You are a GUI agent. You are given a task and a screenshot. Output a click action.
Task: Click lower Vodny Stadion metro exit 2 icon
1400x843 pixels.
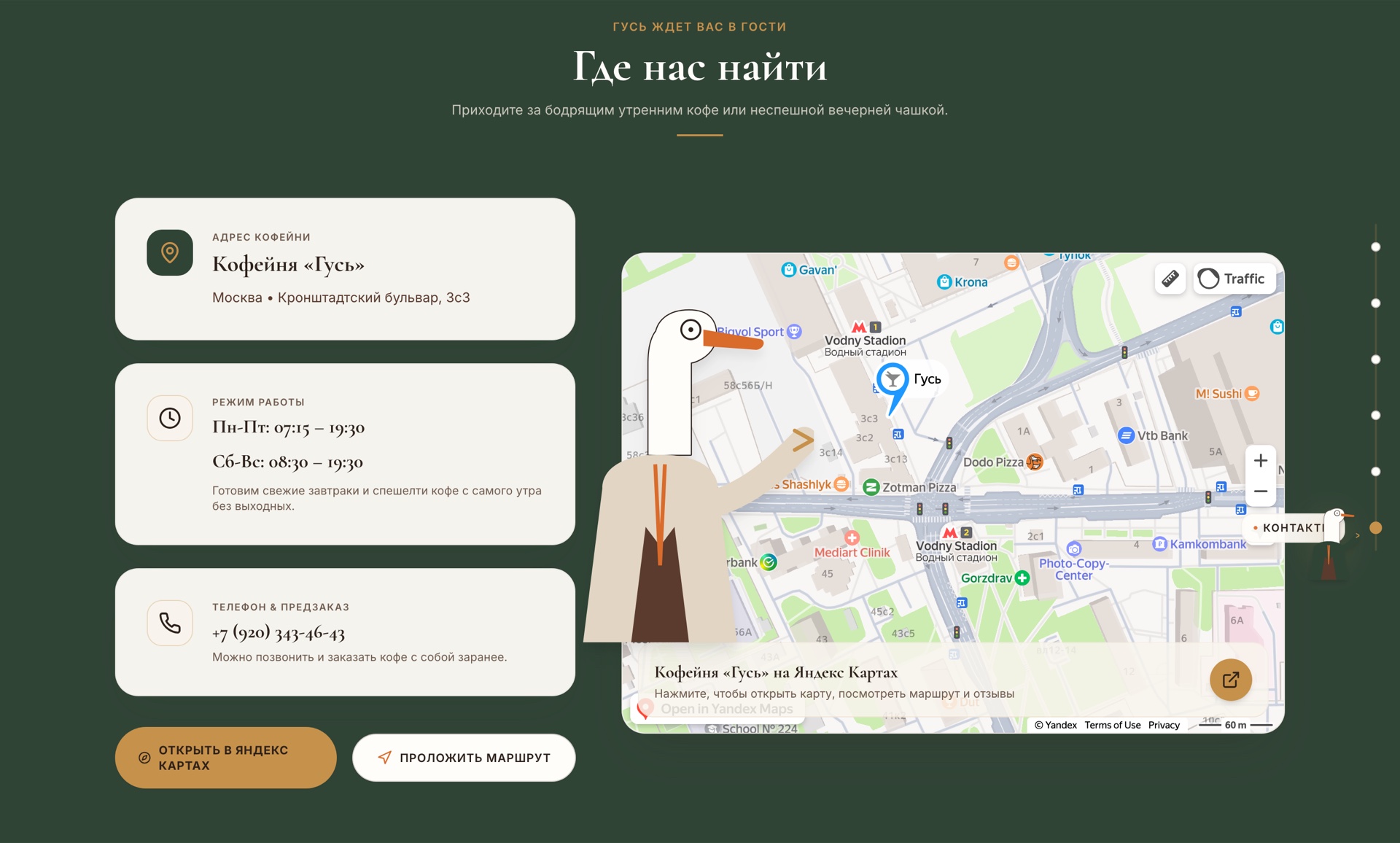957,533
